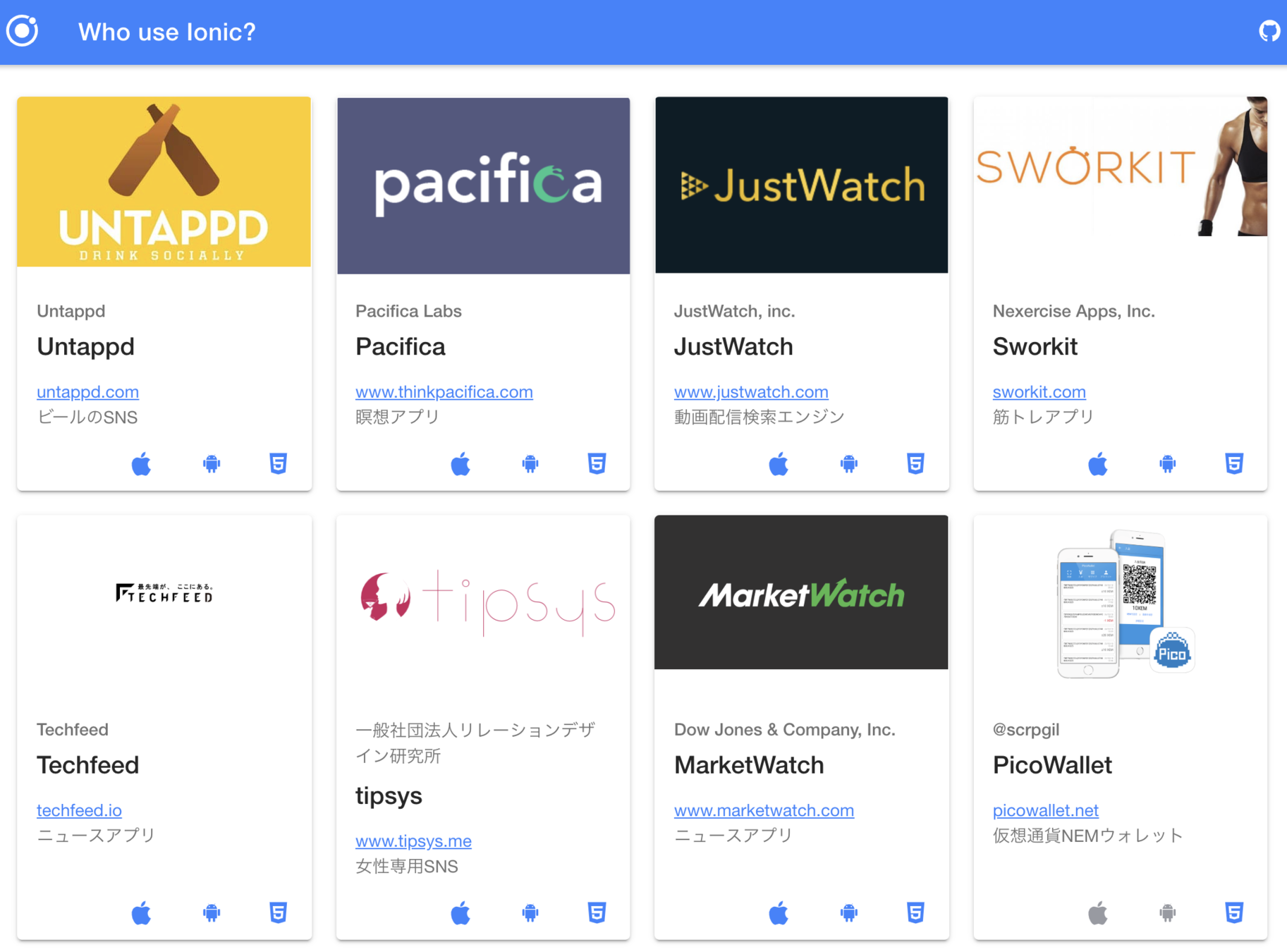Open the GitHub icon in header
Screen dimensions: 1287x952
[1269, 31]
